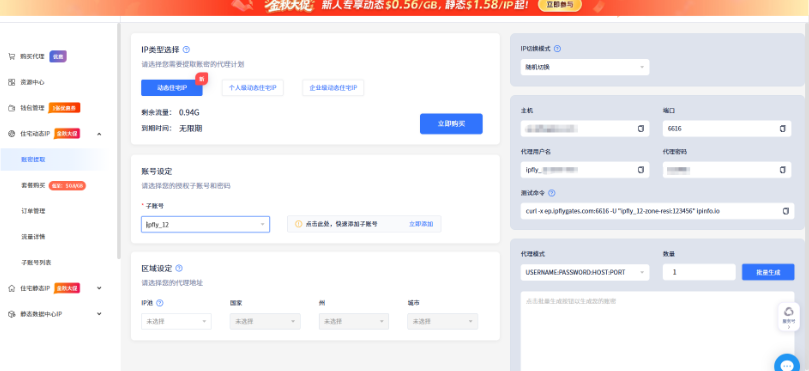Open the 代理模式 dropdown USERNAME:PASSWORD:HOST:PORT

[585, 272]
